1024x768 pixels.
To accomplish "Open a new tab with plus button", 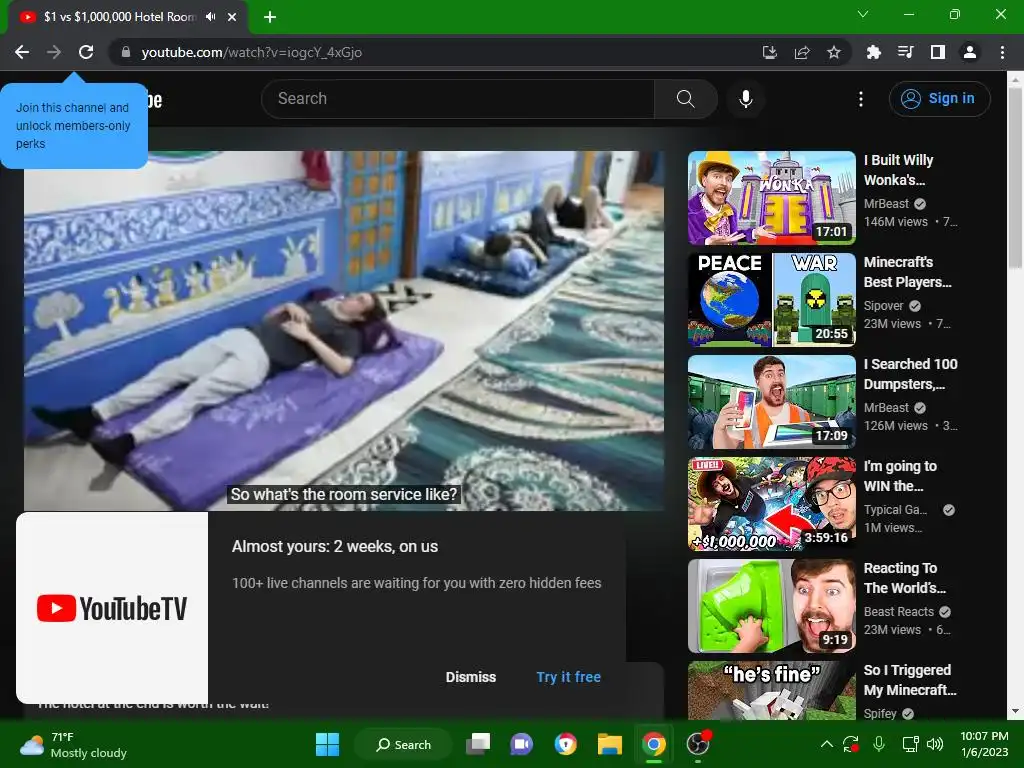I will (270, 17).
